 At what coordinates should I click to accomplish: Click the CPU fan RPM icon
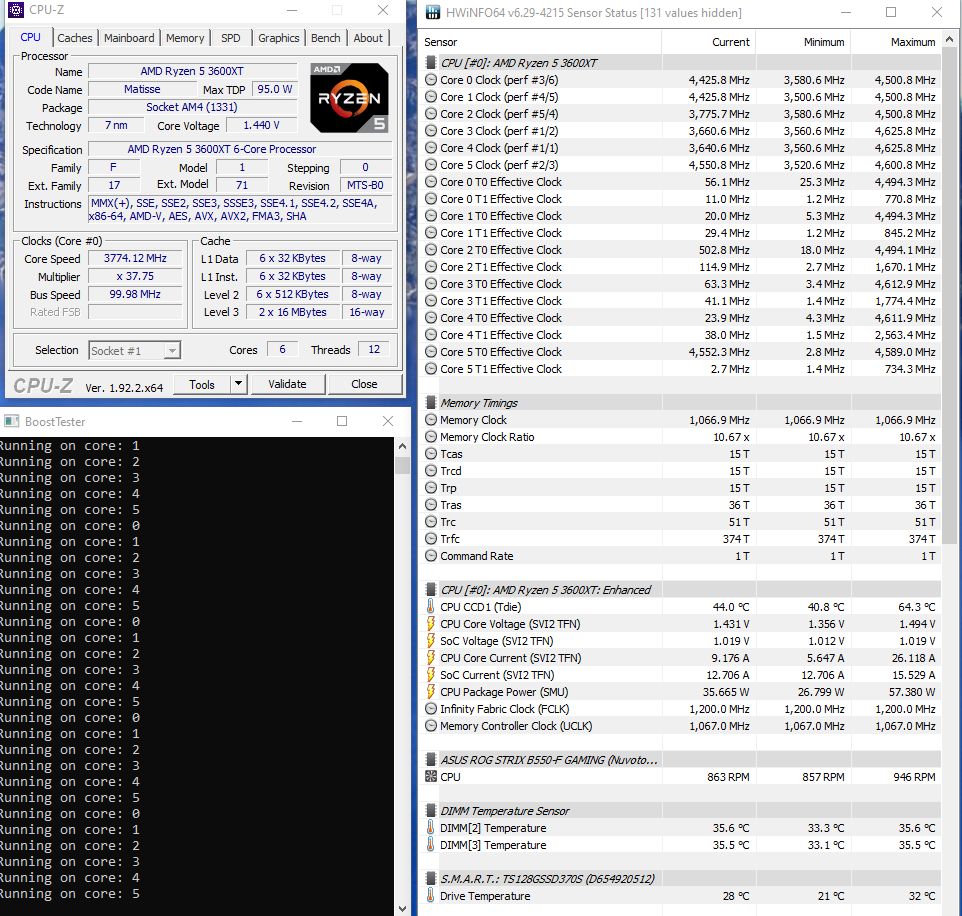coord(431,777)
